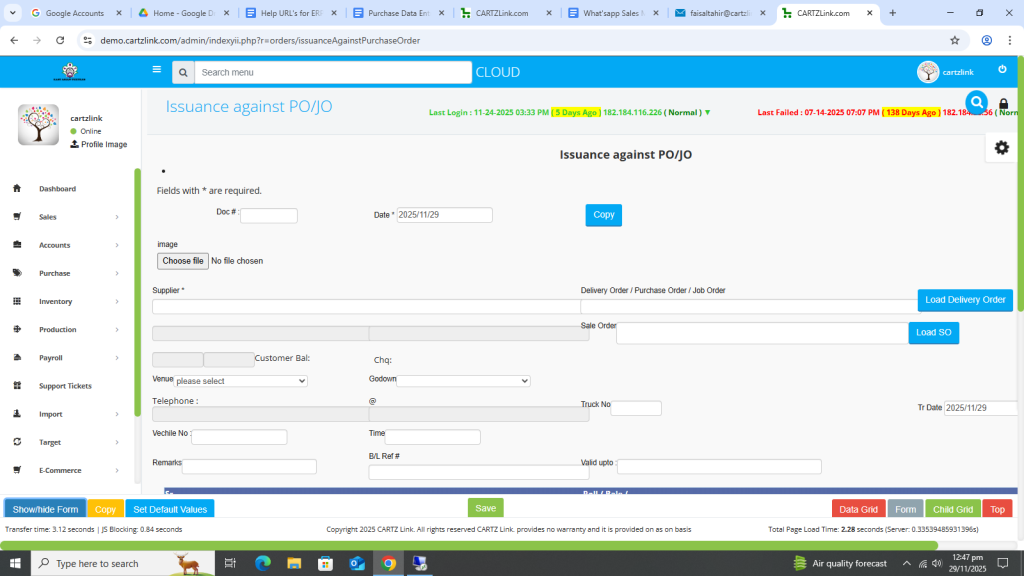Bookmark page with star icon
1024x576 pixels.
954,40
